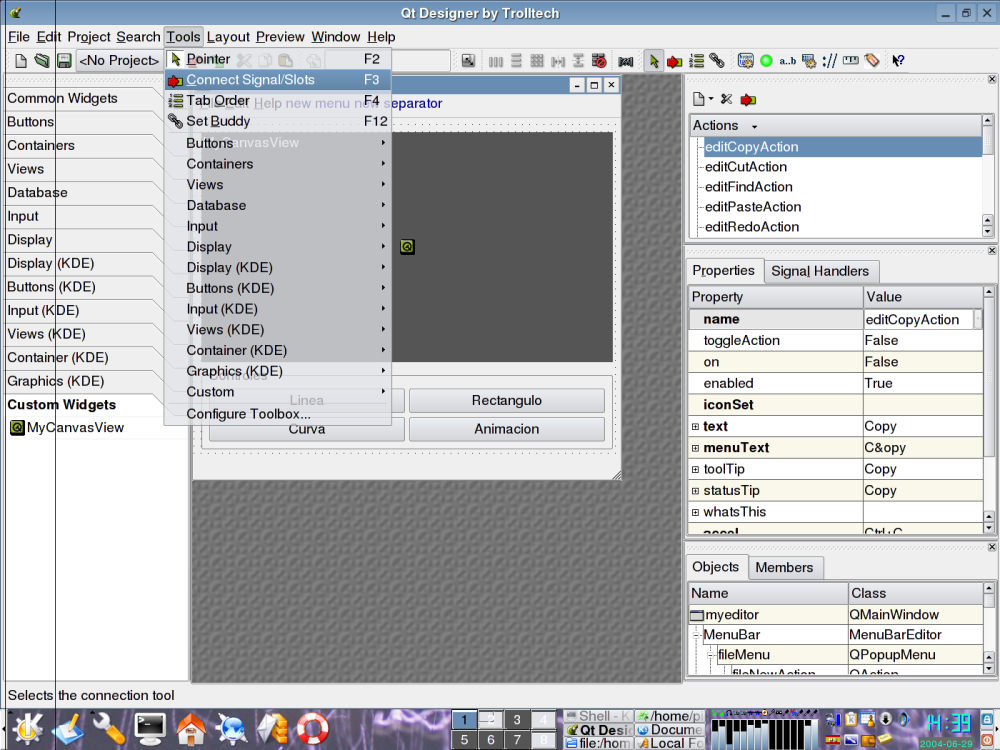Switch to the Signal Handlers tab

[820, 272]
